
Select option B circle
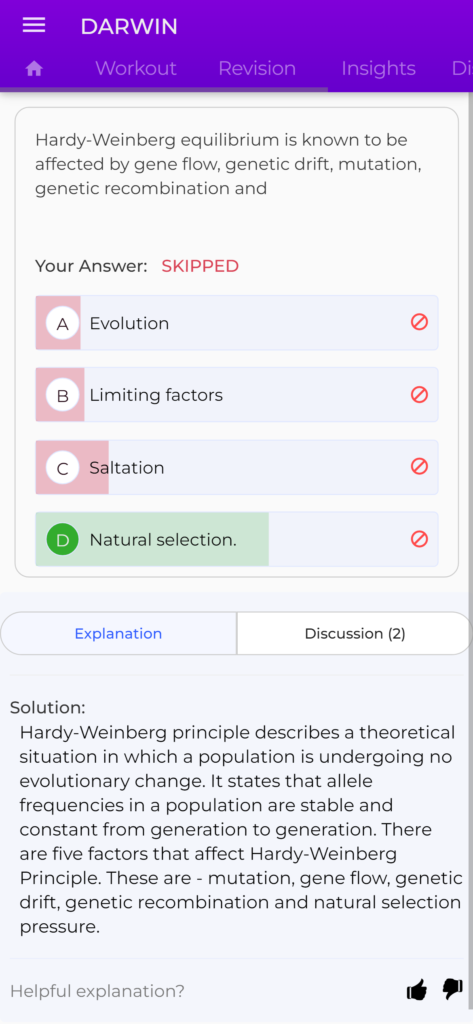63,395
